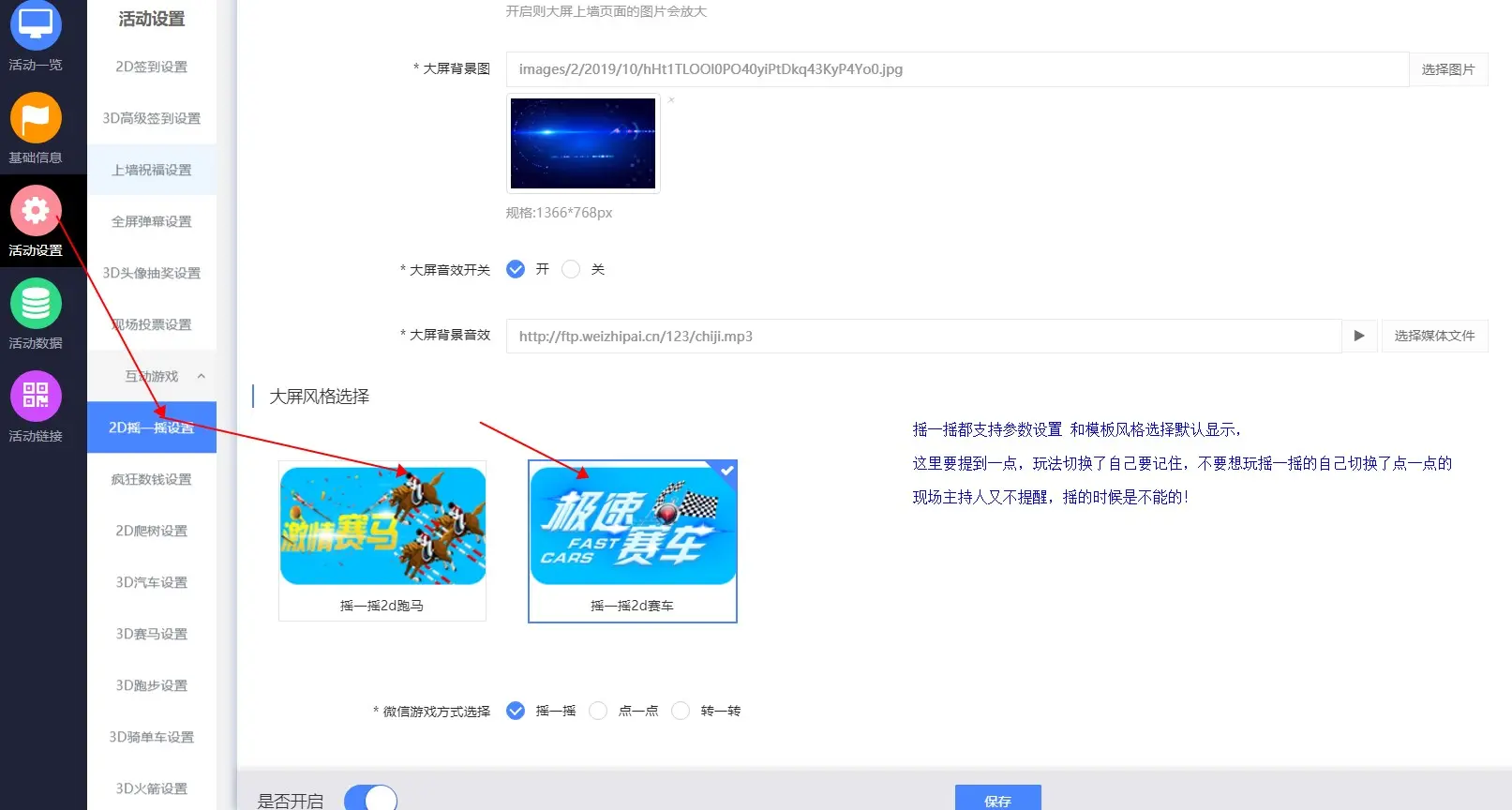Select 转一转 game mode

pyautogui.click(x=681, y=711)
